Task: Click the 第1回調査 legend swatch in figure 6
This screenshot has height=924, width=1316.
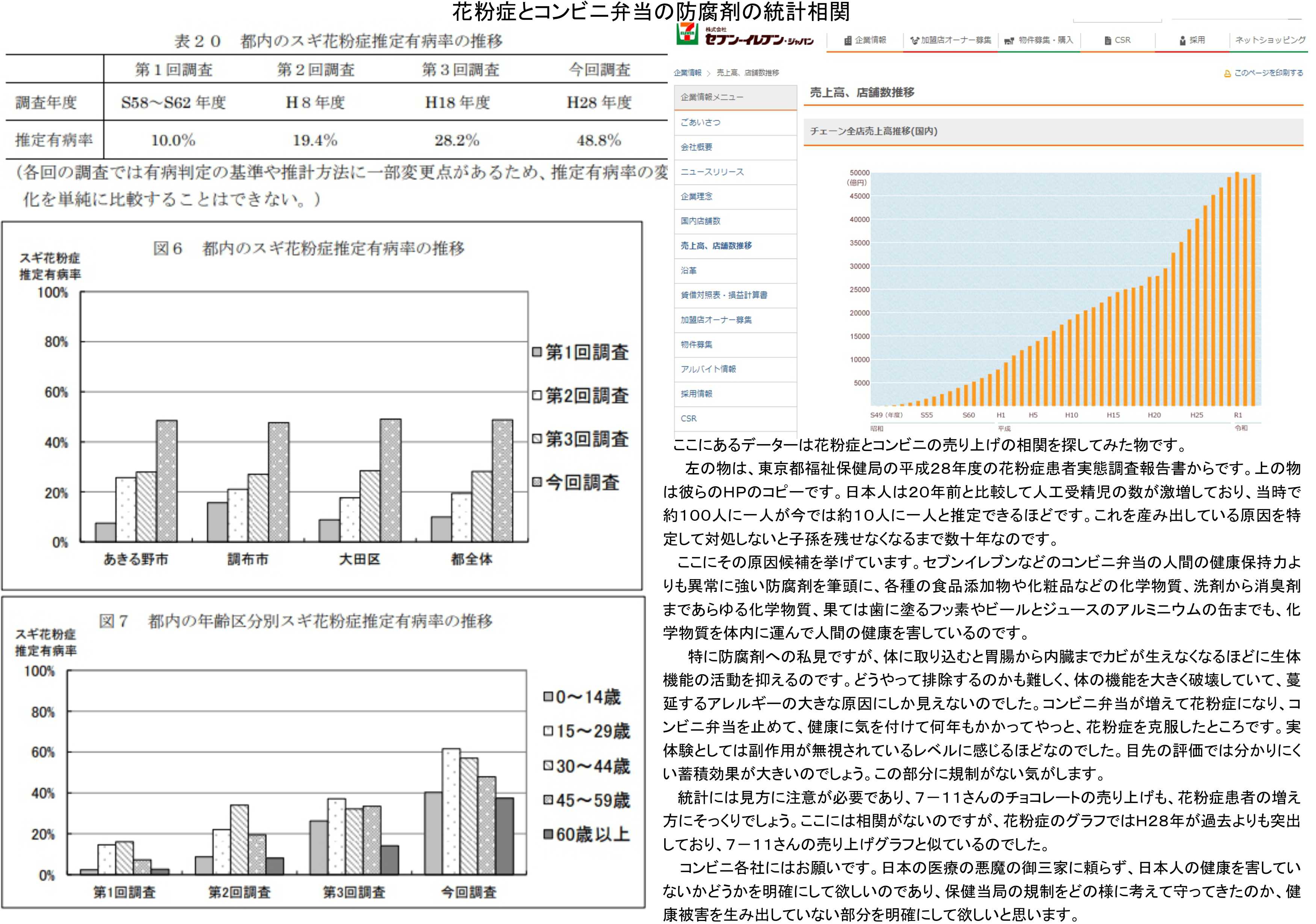Action: coord(537,352)
